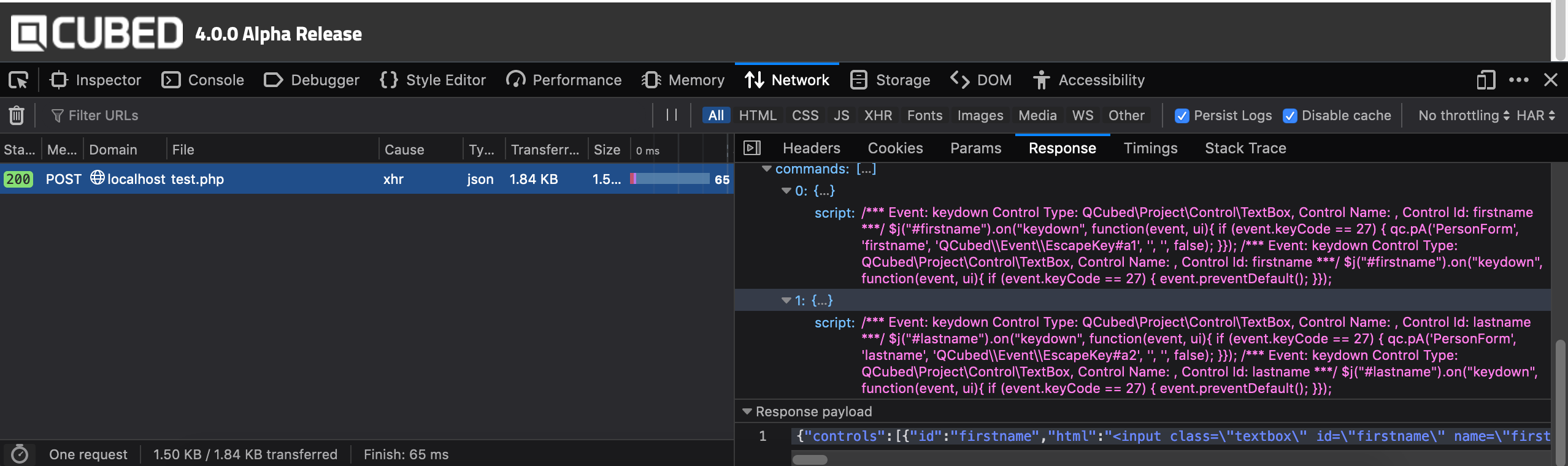Switch to the Performance panel
The width and height of the screenshot is (1568, 466).
point(564,80)
